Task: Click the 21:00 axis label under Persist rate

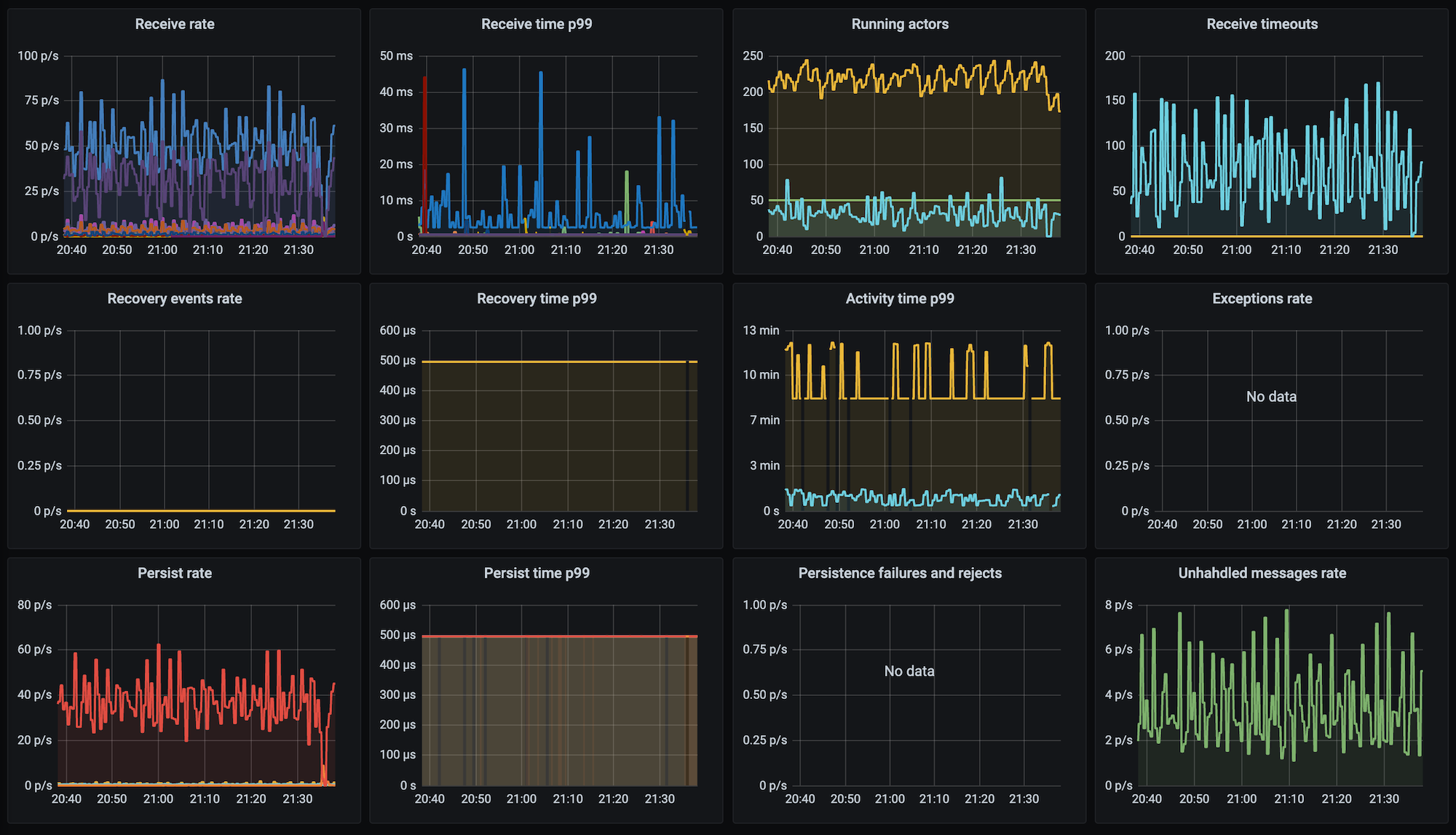Action: click(158, 799)
